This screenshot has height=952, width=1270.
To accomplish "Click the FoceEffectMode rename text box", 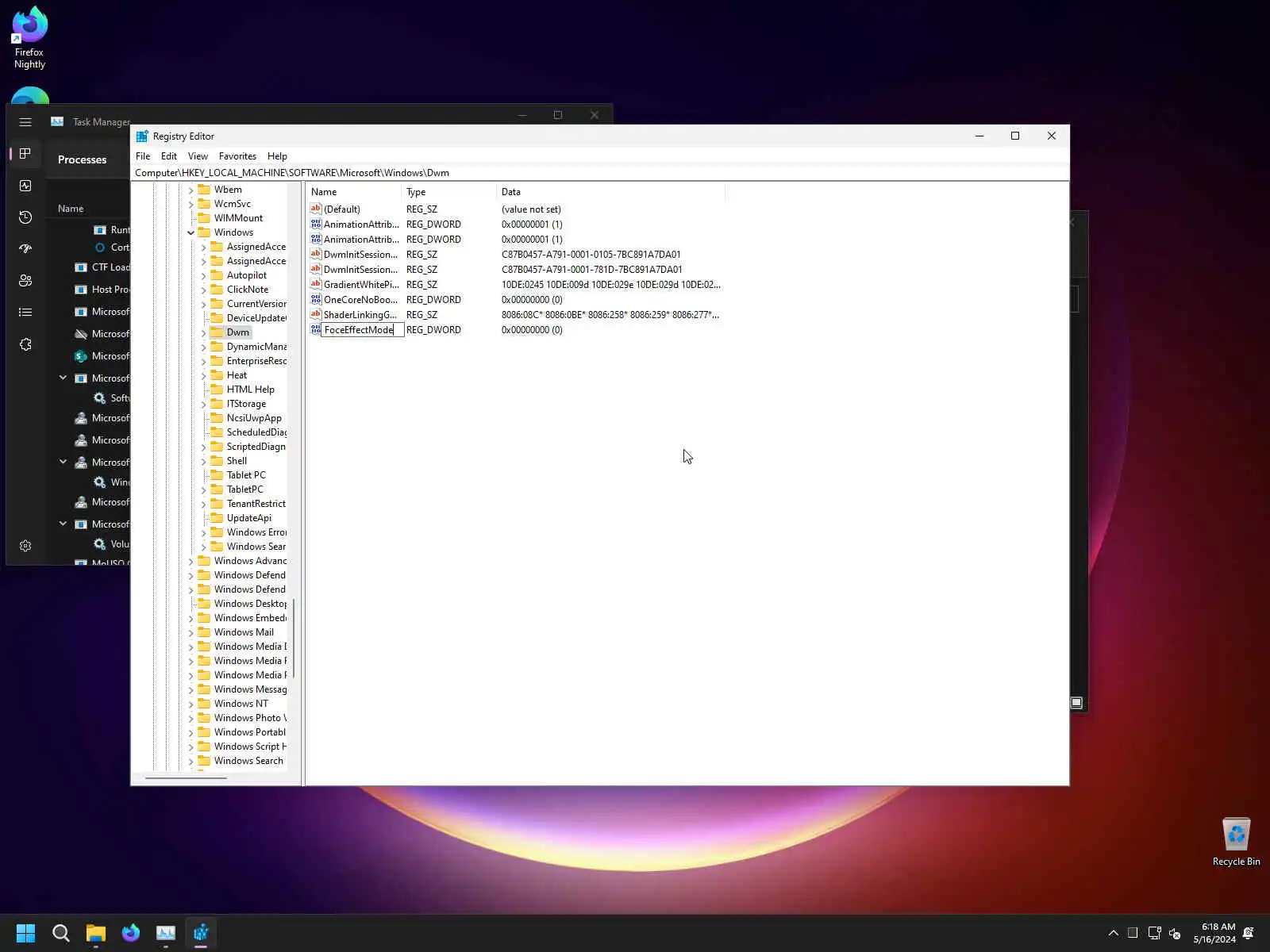I will click(x=362, y=330).
